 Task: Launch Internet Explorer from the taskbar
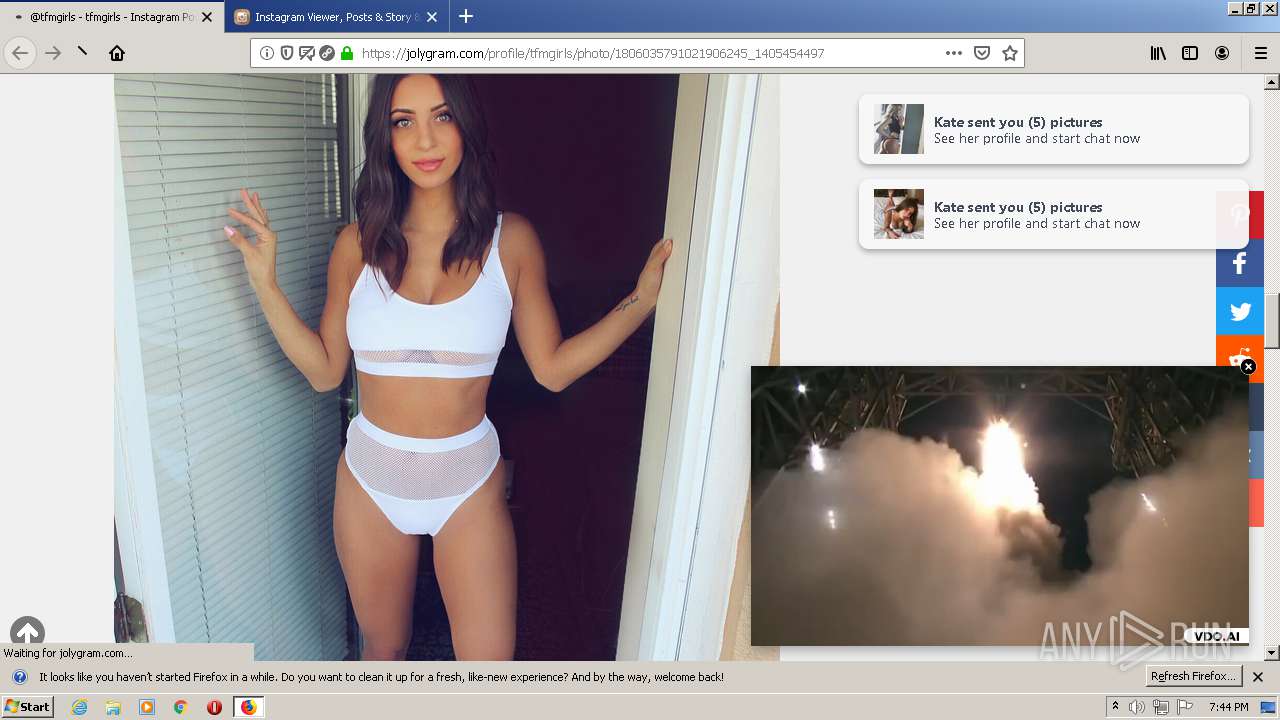coord(80,707)
